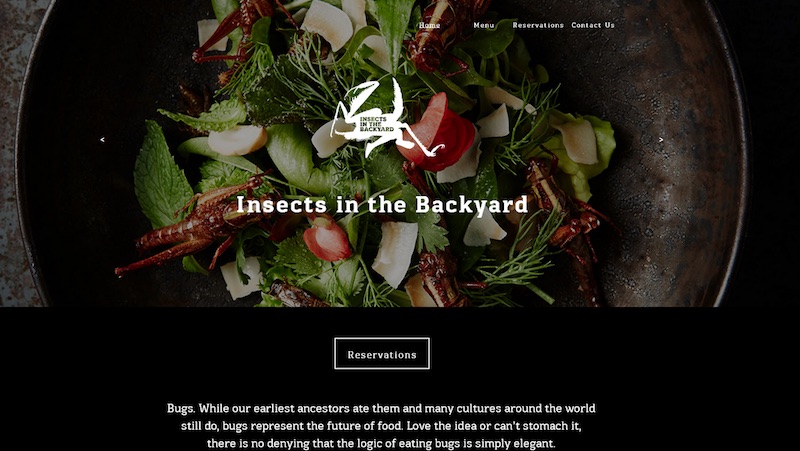The width and height of the screenshot is (800, 451).
Task: Click the "Insects in the Backyard" heading
Action: click(x=382, y=205)
